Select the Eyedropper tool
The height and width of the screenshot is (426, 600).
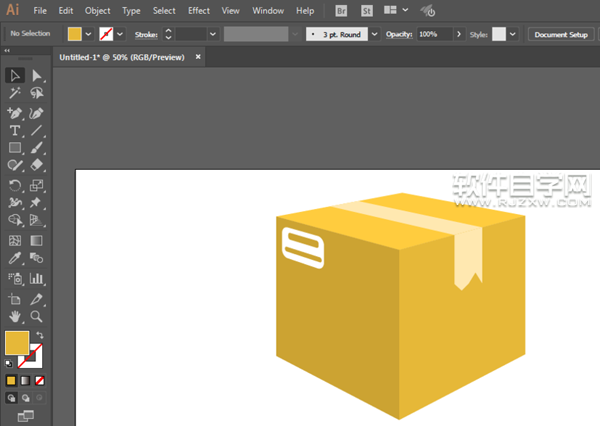click(x=15, y=259)
